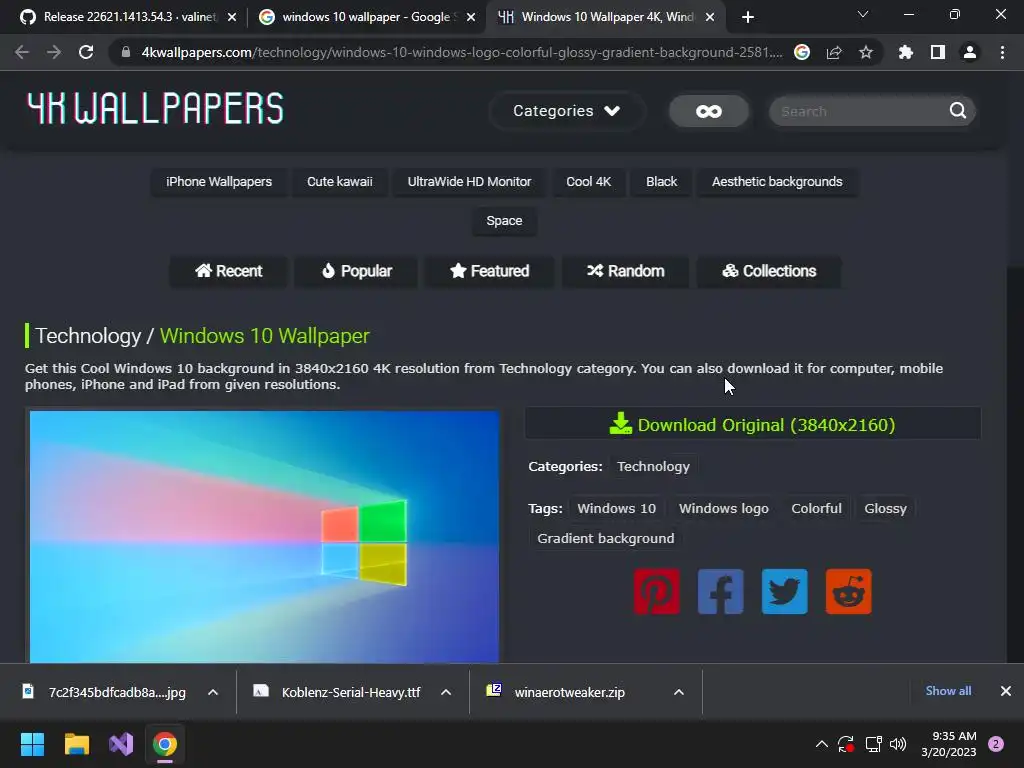Click the Windows logo tag

[724, 508]
